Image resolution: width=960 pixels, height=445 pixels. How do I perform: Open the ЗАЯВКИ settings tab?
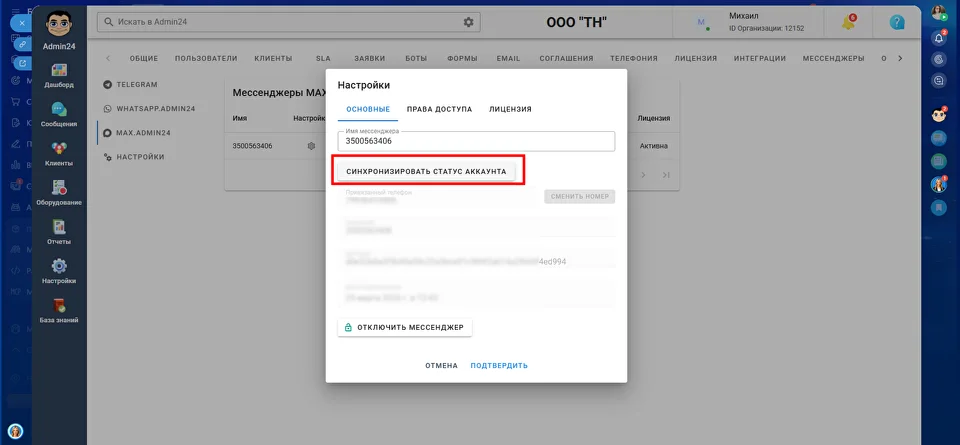pyautogui.click(x=370, y=59)
